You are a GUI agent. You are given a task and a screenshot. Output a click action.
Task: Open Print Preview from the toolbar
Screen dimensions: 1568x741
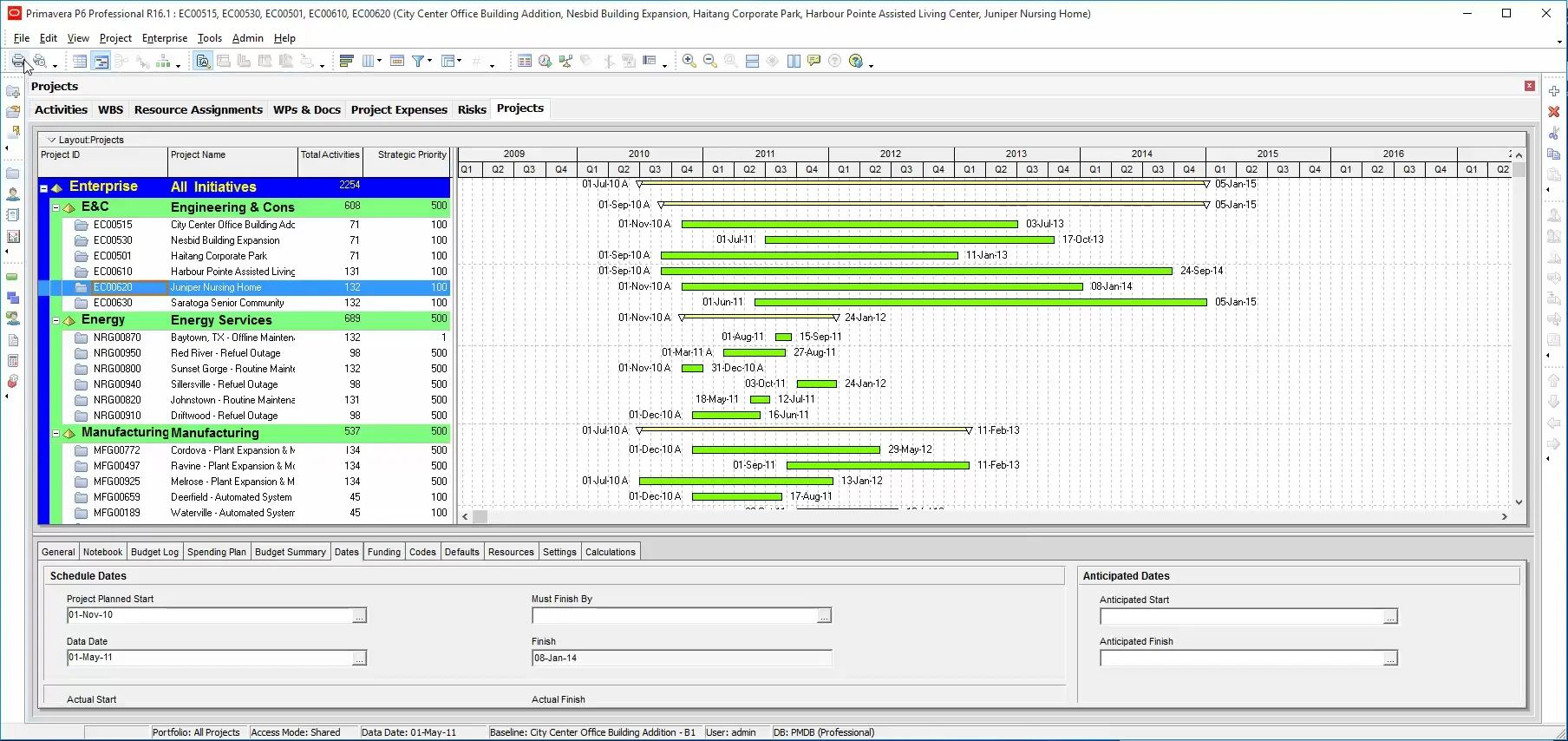pyautogui.click(x=40, y=61)
